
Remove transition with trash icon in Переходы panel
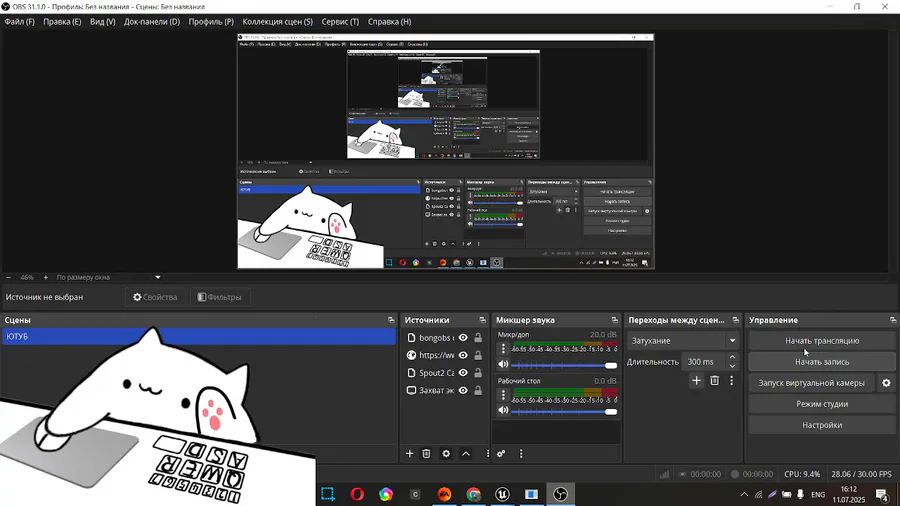coord(715,380)
